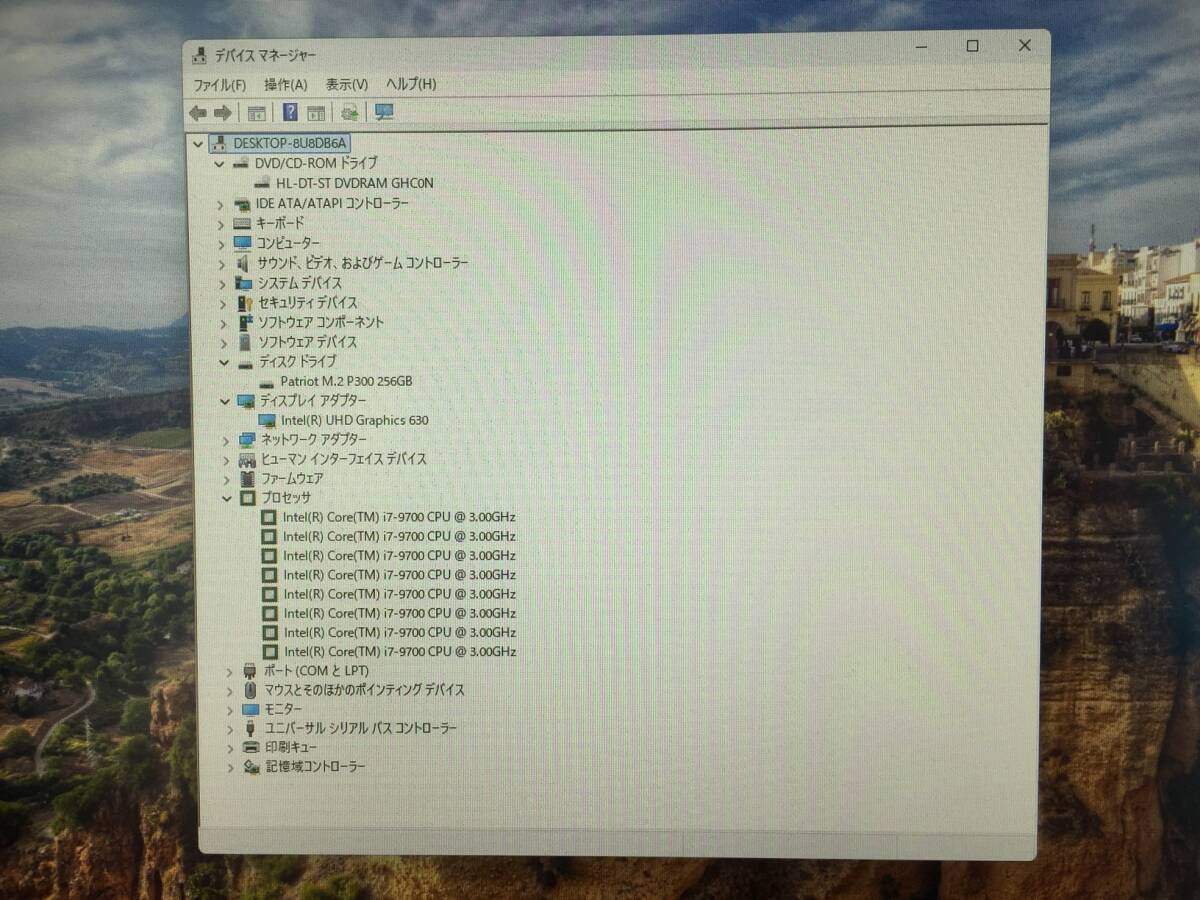Image resolution: width=1200 pixels, height=900 pixels.
Task: Open the 表示(V) menu
Action: tap(347, 84)
